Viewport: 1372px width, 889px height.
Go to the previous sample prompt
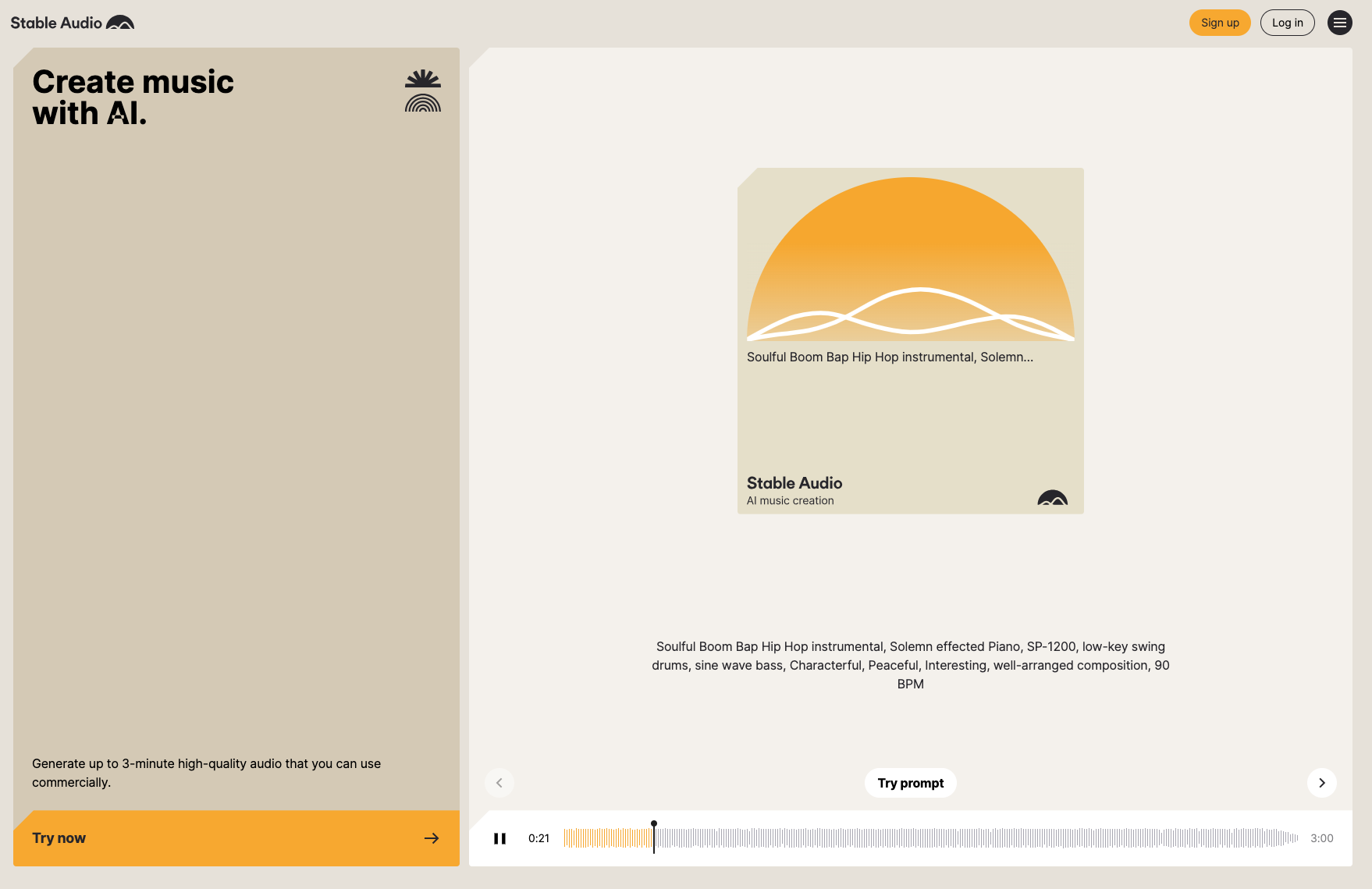point(499,783)
